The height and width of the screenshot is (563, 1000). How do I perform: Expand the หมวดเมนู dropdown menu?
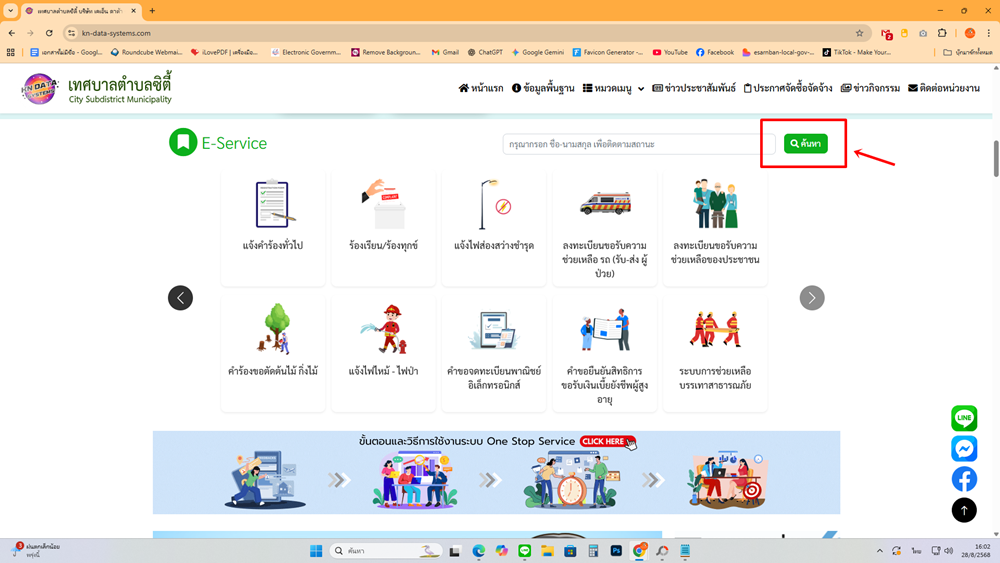pyautogui.click(x=614, y=88)
